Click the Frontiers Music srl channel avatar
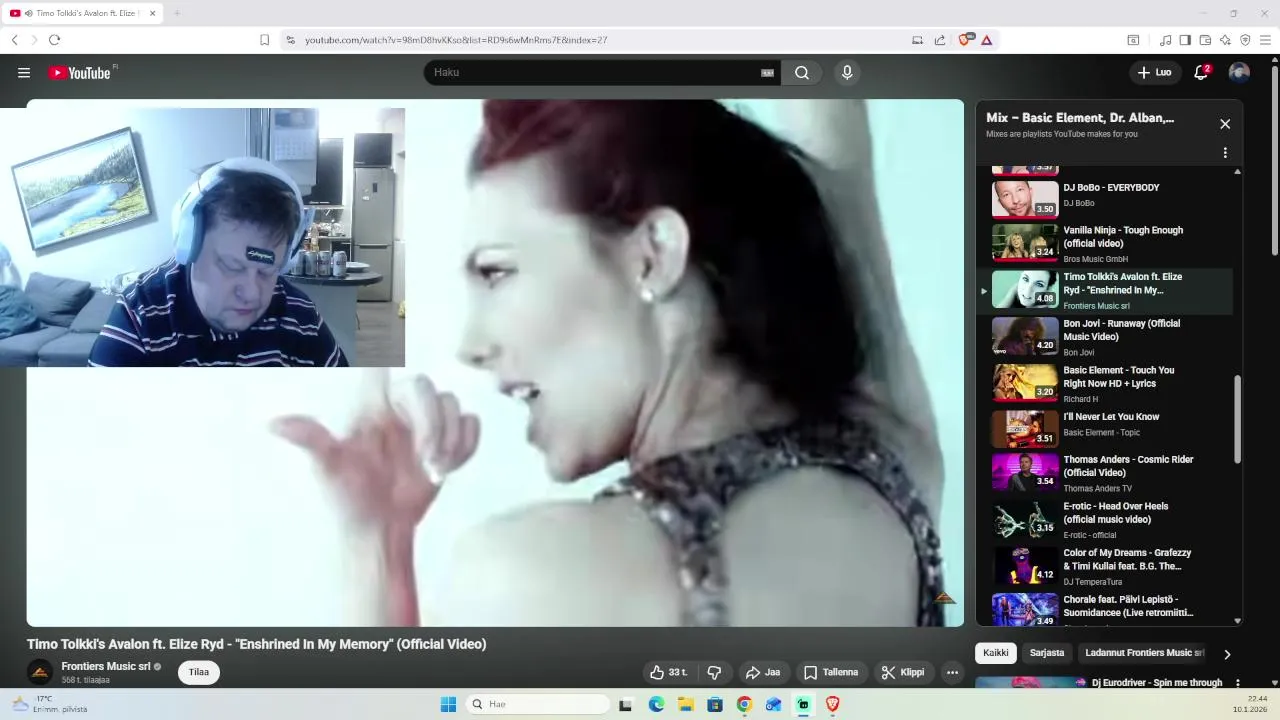Viewport: 1280px width, 720px height. pyautogui.click(x=40, y=672)
